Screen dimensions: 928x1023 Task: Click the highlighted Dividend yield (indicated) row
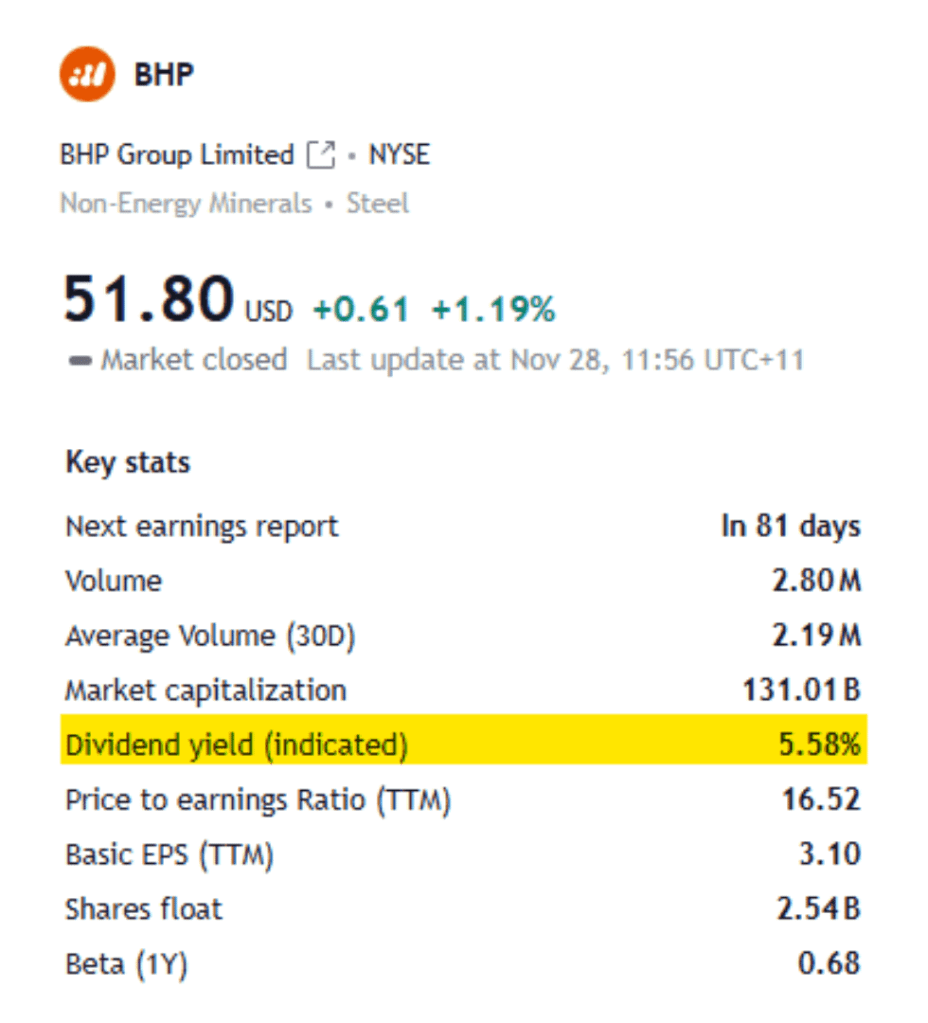463,745
